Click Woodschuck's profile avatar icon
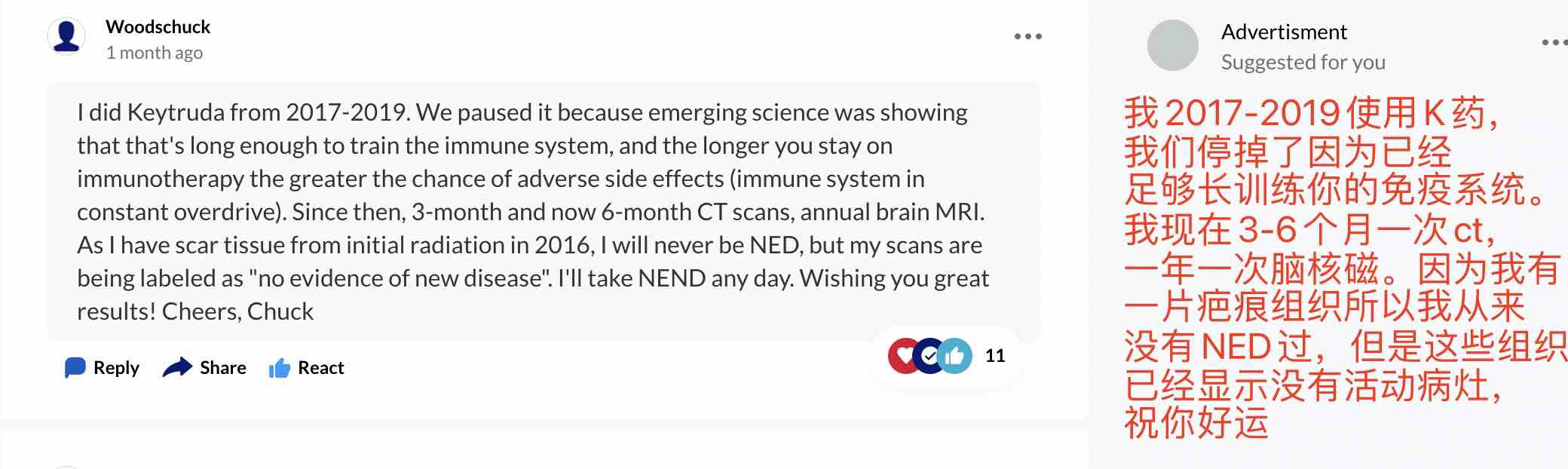Viewport: 1568px width, 469px height. (66, 36)
